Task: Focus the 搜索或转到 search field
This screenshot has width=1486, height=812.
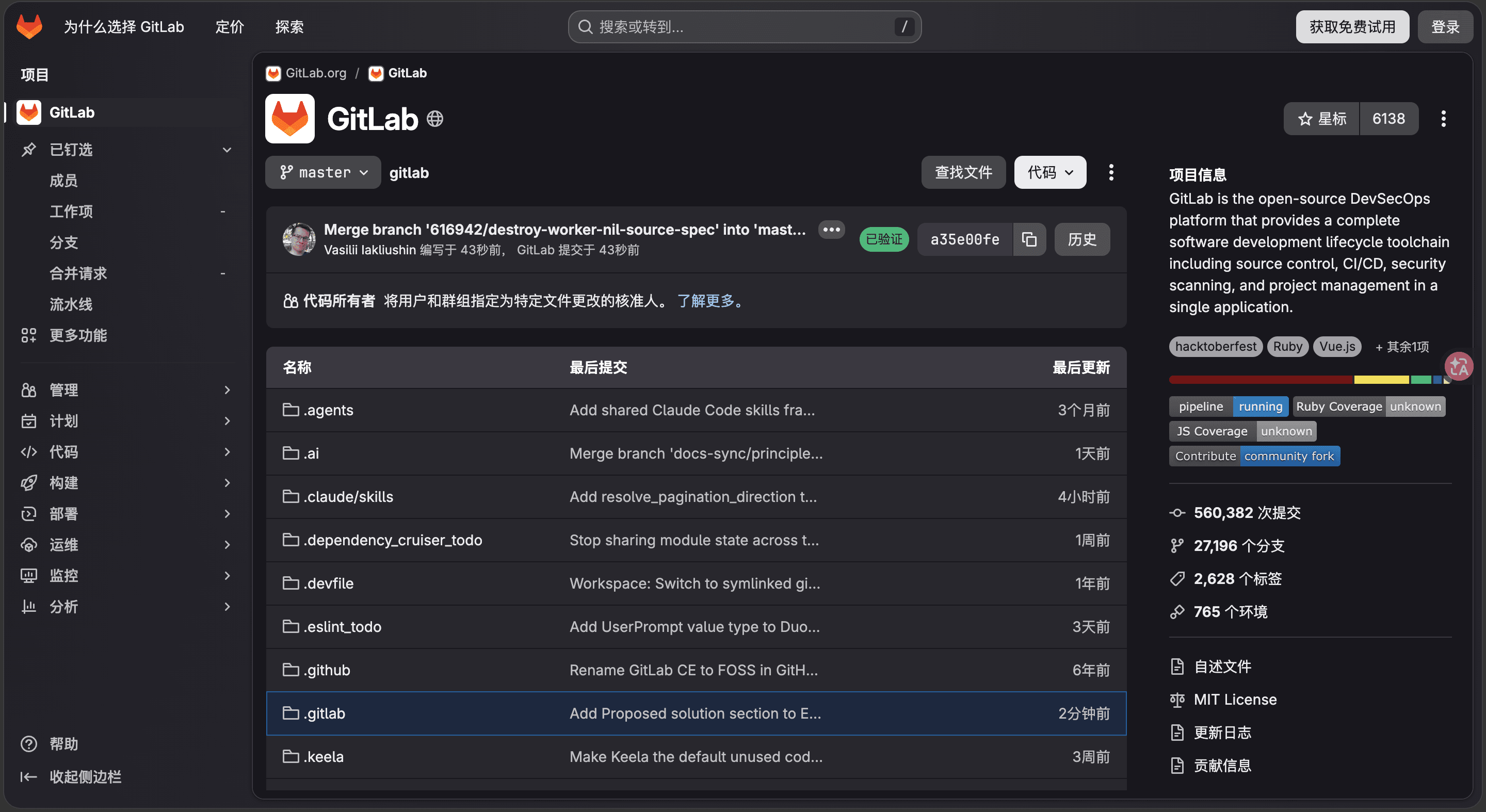Action: click(x=744, y=26)
